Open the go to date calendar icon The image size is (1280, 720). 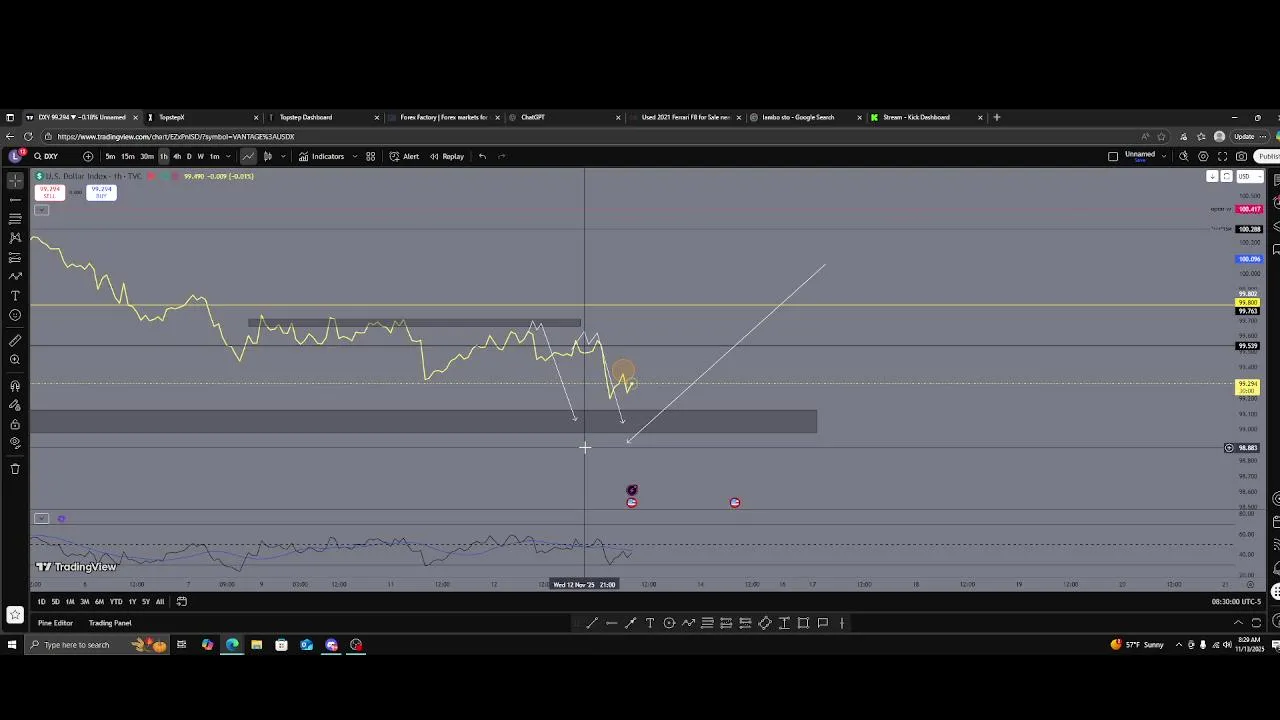[x=182, y=601]
